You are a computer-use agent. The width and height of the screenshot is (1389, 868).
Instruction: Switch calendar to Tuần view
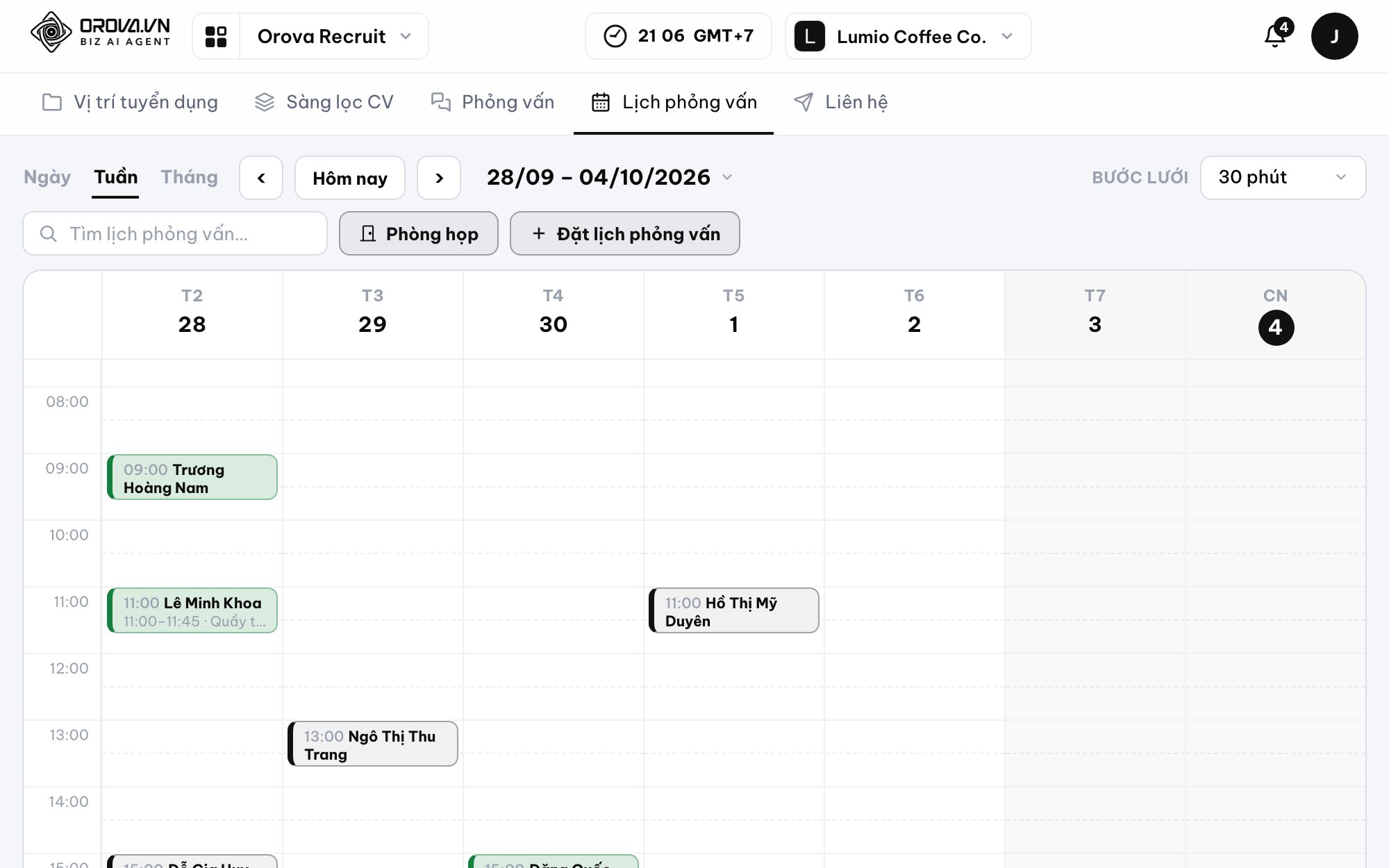(x=116, y=177)
